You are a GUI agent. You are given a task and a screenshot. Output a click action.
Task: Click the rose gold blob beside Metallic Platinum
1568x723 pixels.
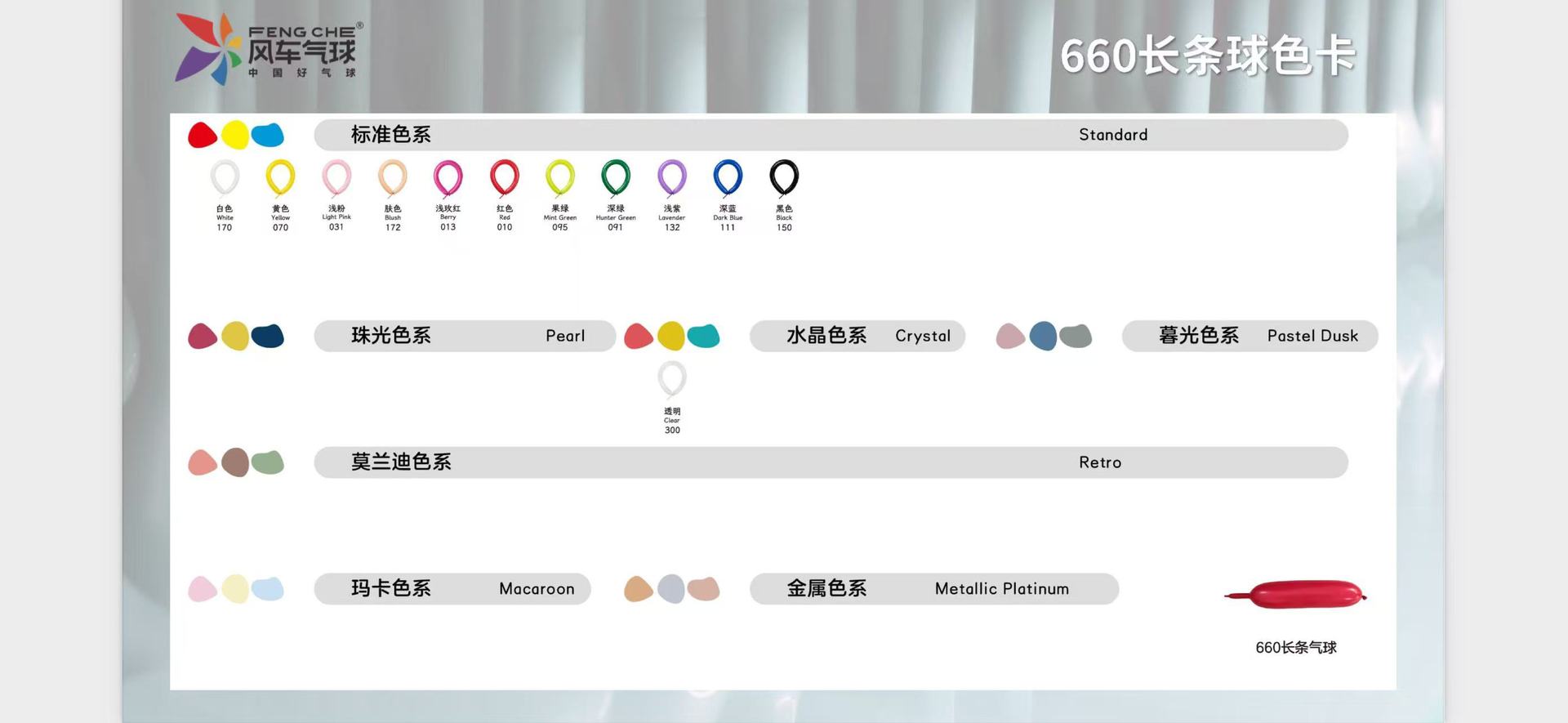[x=703, y=589]
